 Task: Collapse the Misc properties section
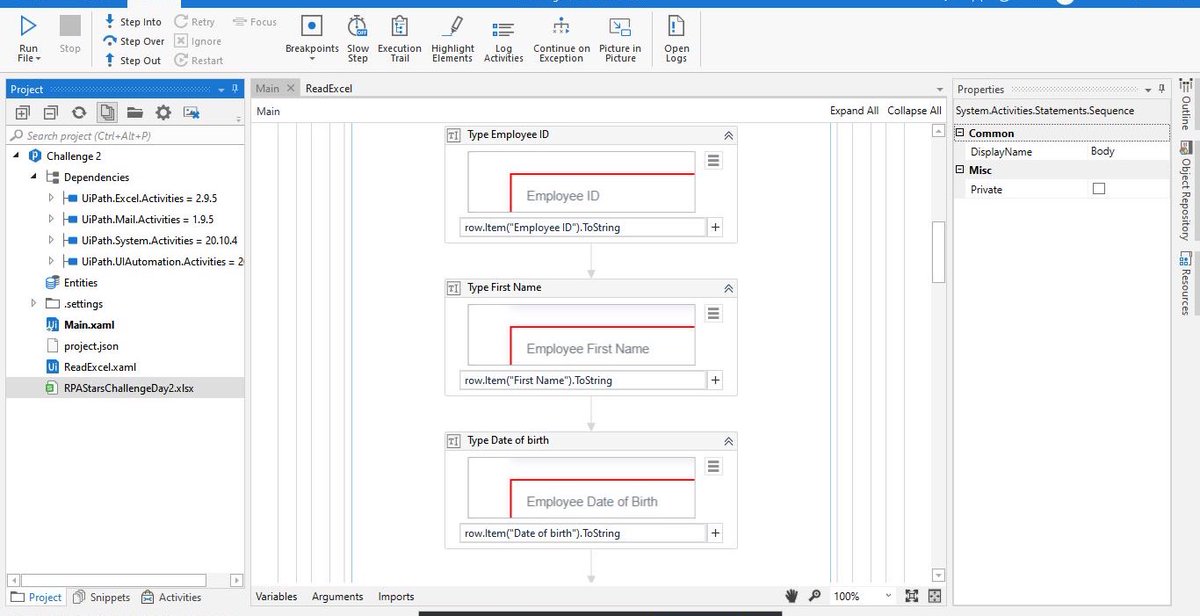click(x=960, y=170)
